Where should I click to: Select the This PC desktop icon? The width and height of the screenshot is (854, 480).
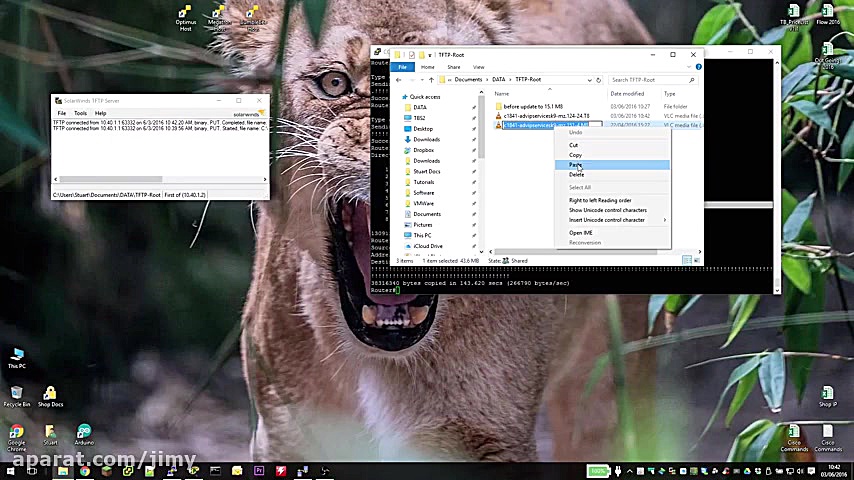click(x=16, y=354)
